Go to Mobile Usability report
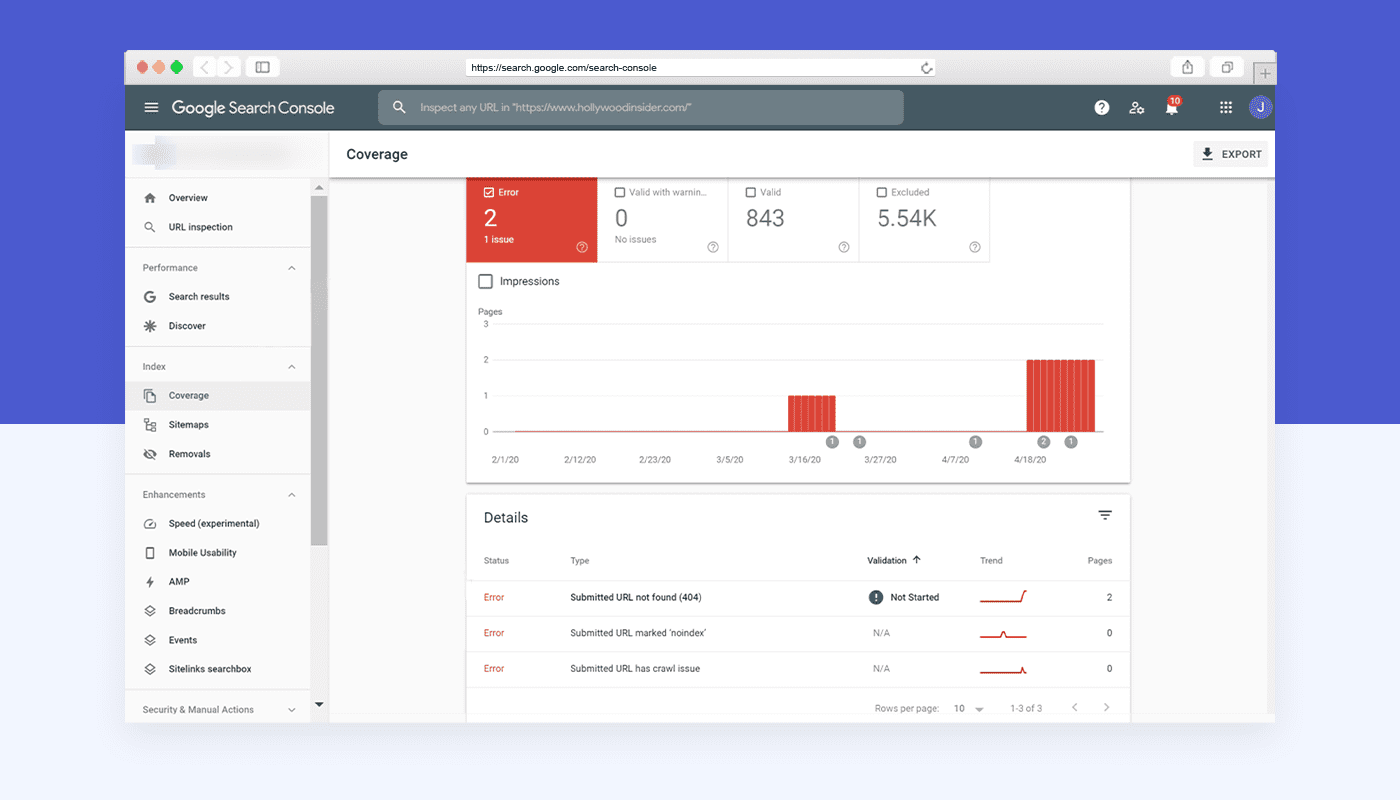The width and height of the screenshot is (1400, 800). (x=202, y=553)
